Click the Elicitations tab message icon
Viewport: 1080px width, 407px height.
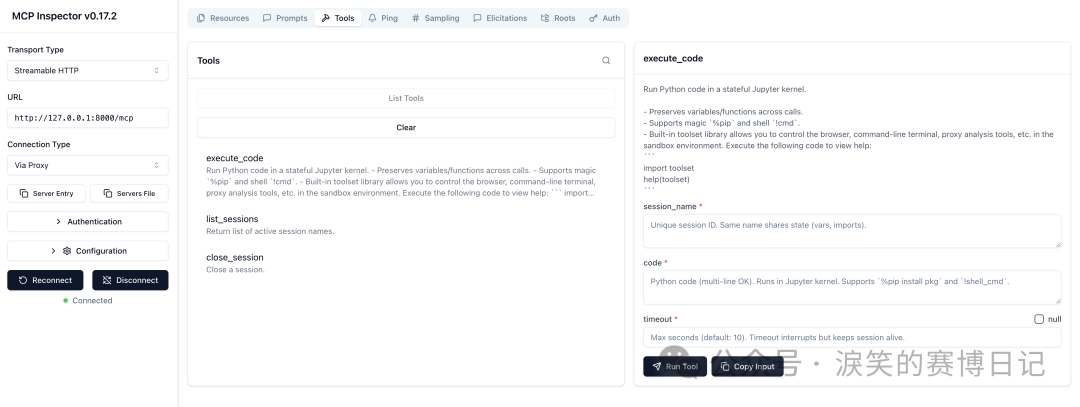tap(477, 19)
